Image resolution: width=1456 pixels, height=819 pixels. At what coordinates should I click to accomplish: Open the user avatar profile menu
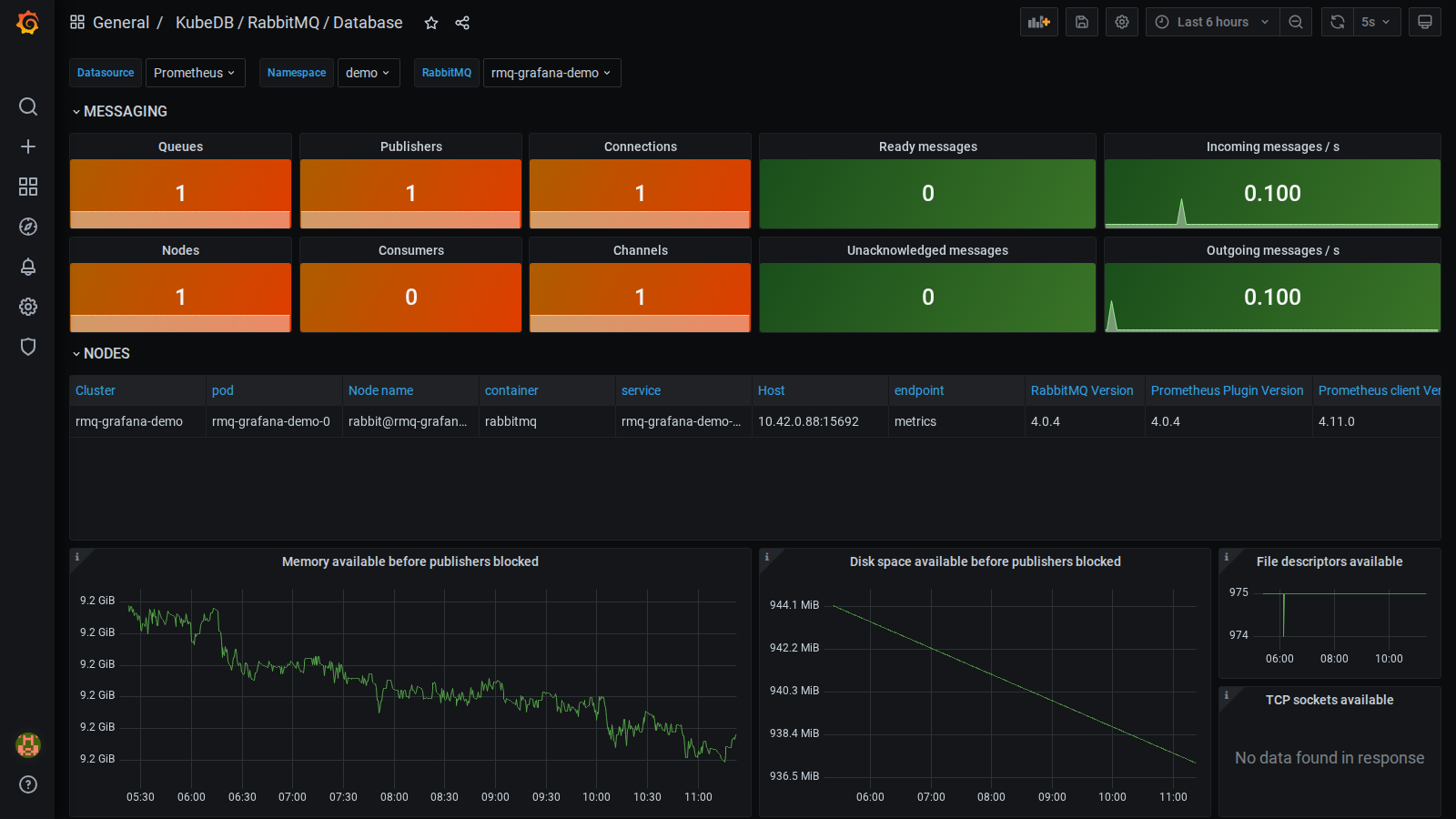coord(28,745)
